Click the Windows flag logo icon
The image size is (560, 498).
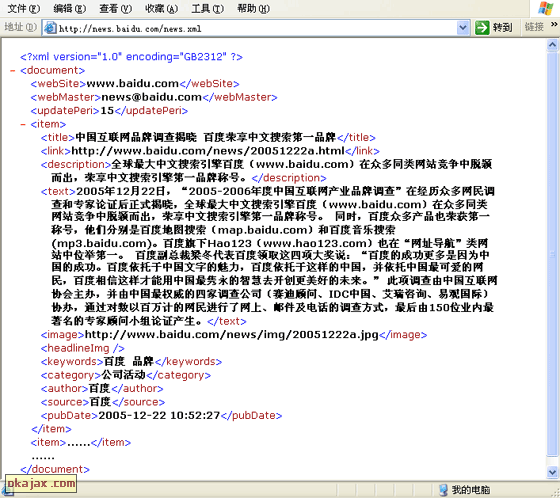(545, 8)
